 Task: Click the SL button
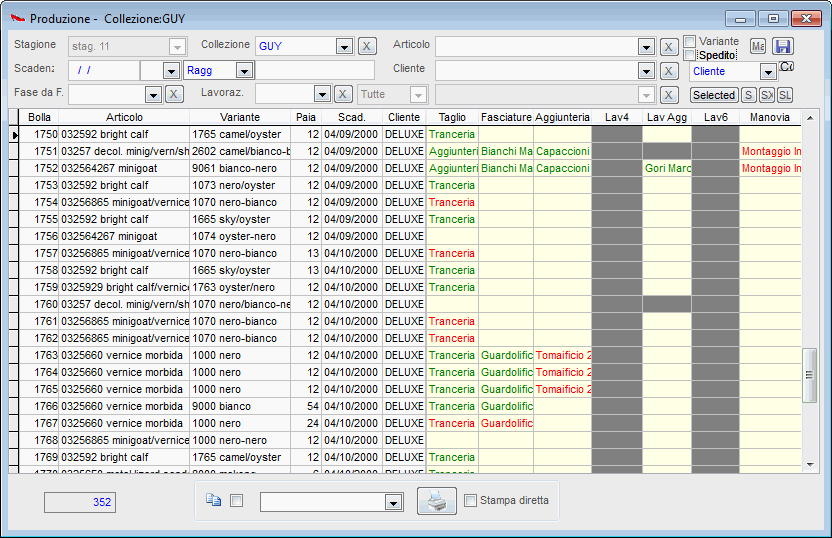(785, 95)
